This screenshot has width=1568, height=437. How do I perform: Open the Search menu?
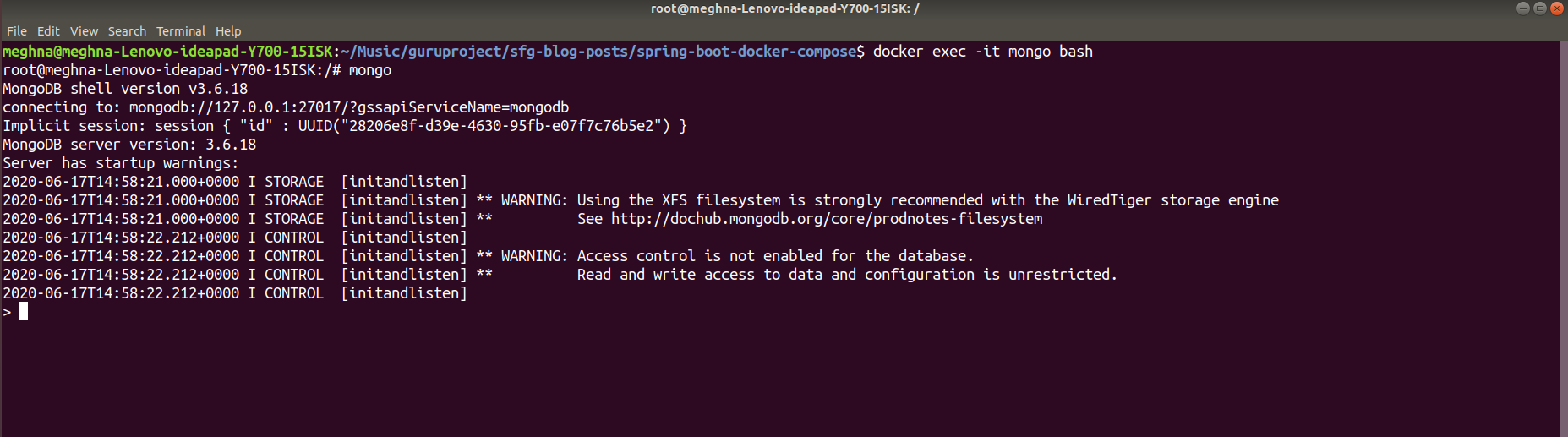coord(127,31)
